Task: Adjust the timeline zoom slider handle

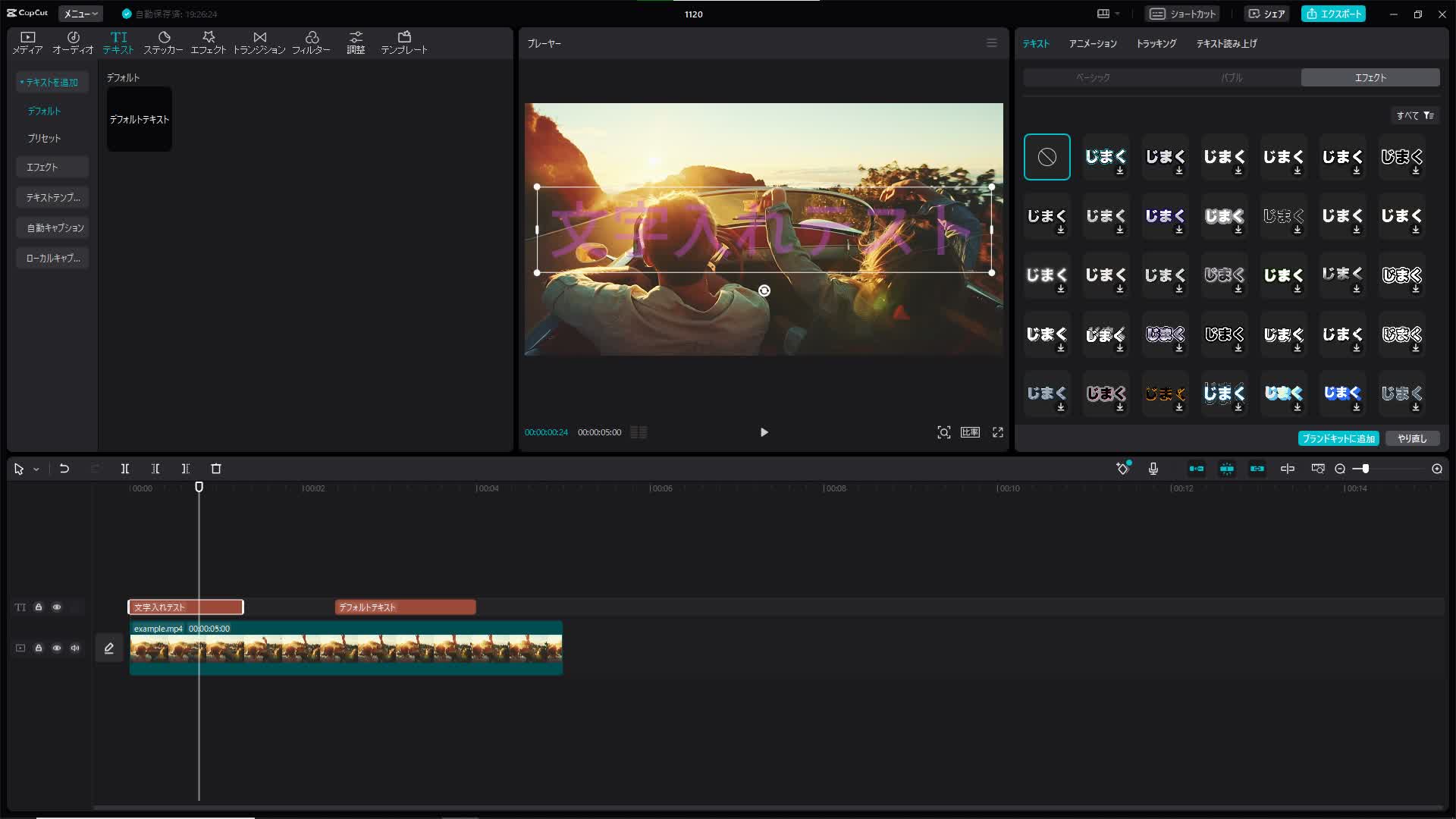Action: click(x=1366, y=469)
